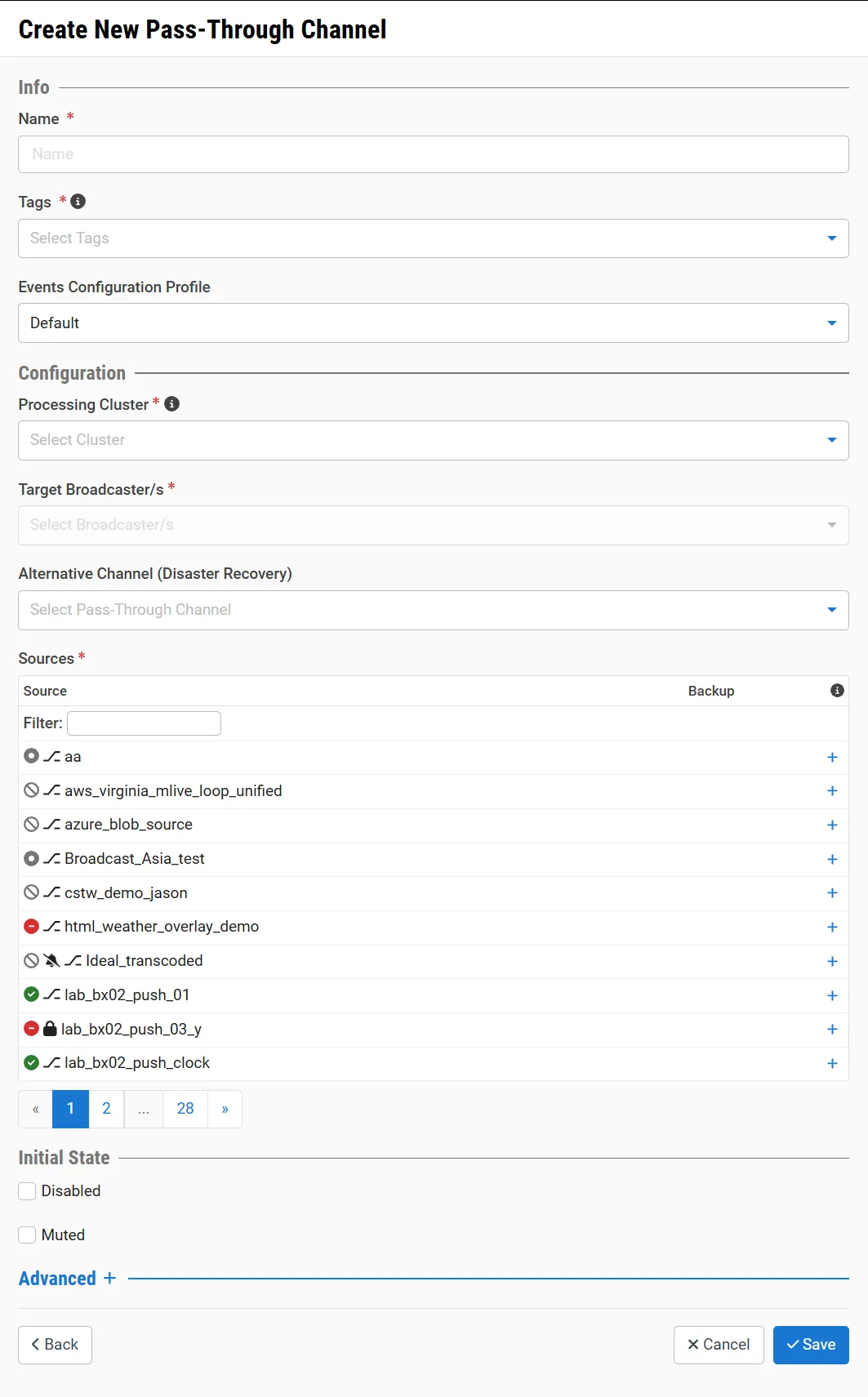Open the Select Broadcaster/s dropdown
Viewport: 868px width, 1397px height.
(x=434, y=526)
